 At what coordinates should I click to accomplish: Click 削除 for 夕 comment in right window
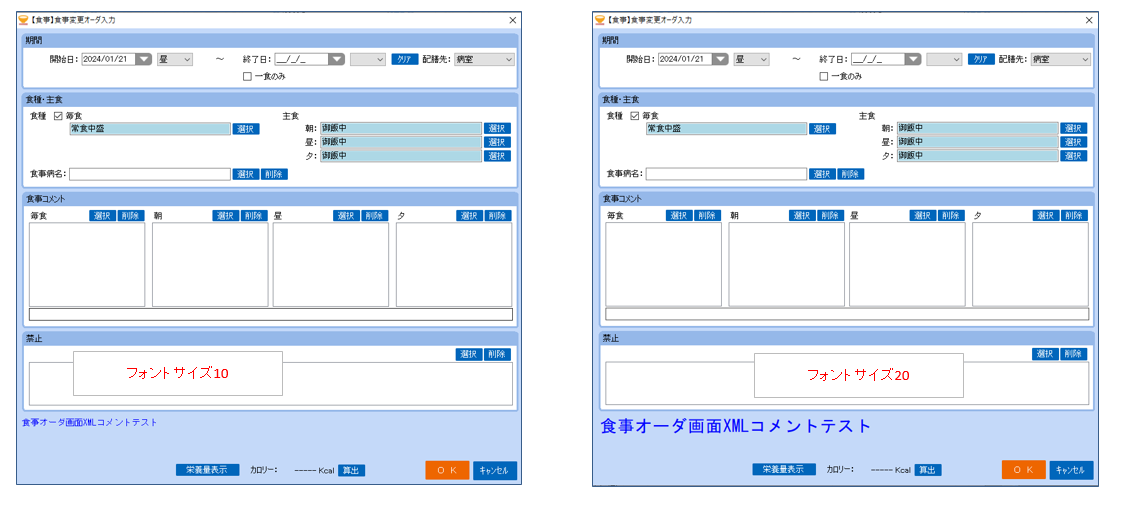click(1075, 215)
